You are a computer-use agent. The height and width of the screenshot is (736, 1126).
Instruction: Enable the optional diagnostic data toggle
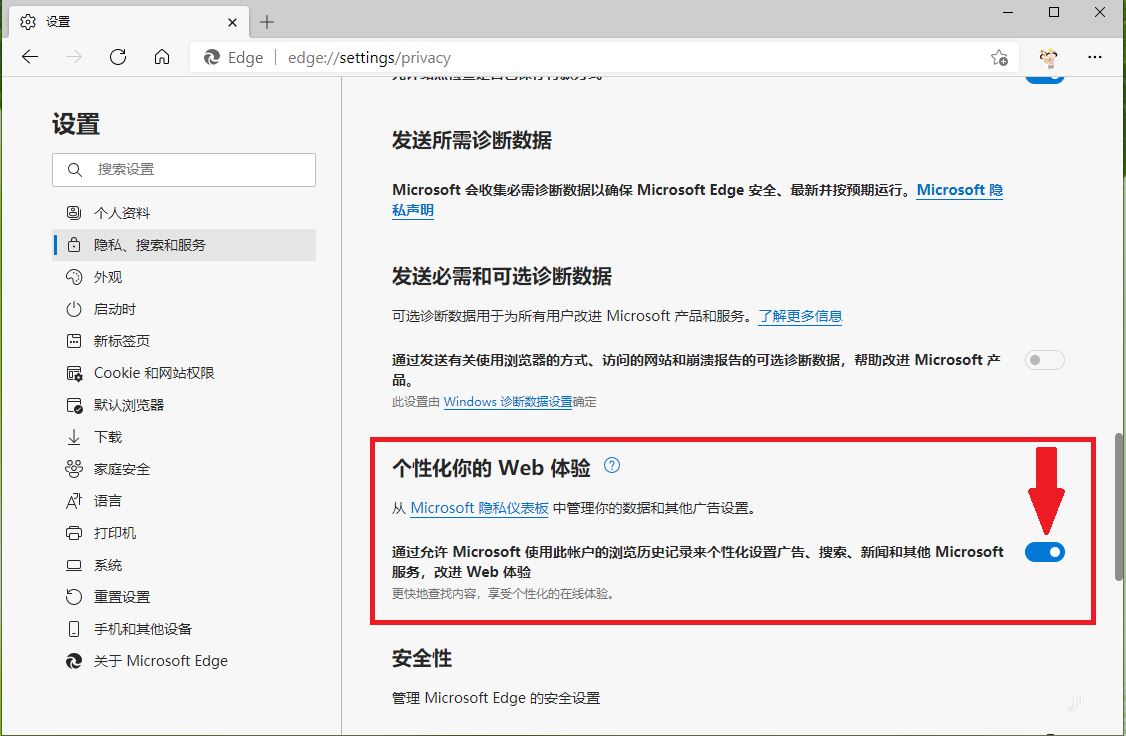point(1044,360)
